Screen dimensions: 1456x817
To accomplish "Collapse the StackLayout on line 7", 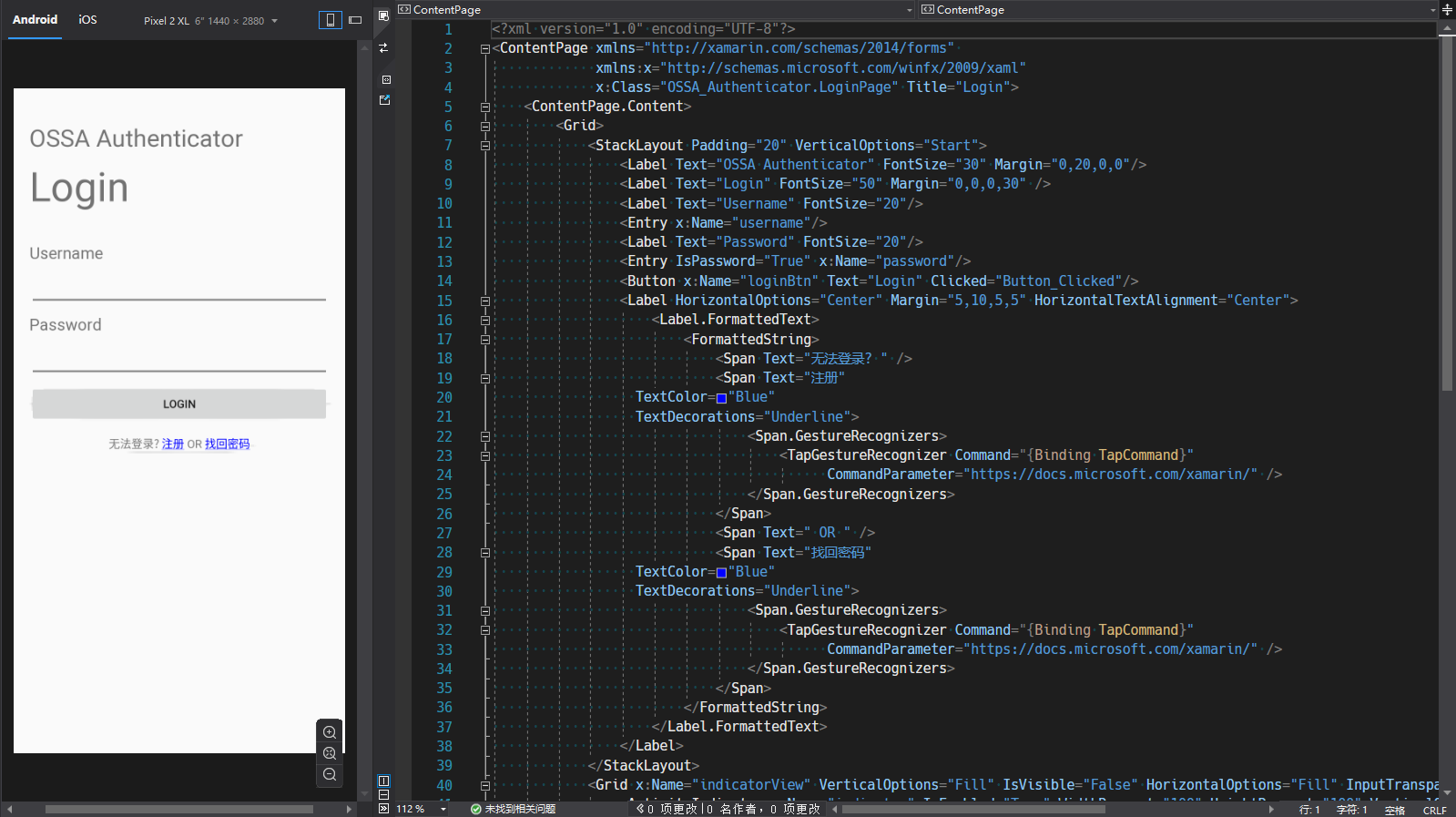I will [x=485, y=146].
